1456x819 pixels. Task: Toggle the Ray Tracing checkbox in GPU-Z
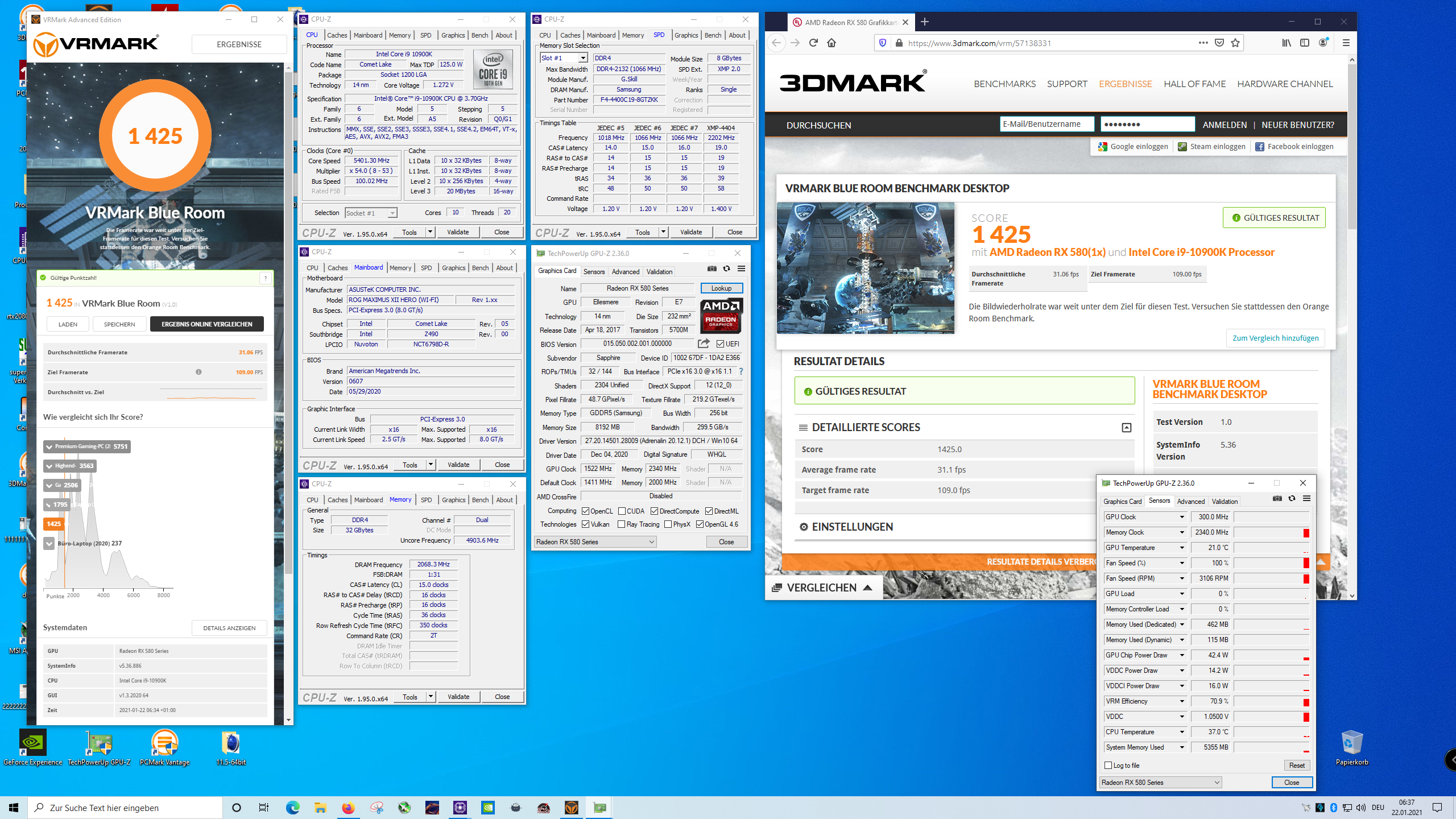(622, 524)
